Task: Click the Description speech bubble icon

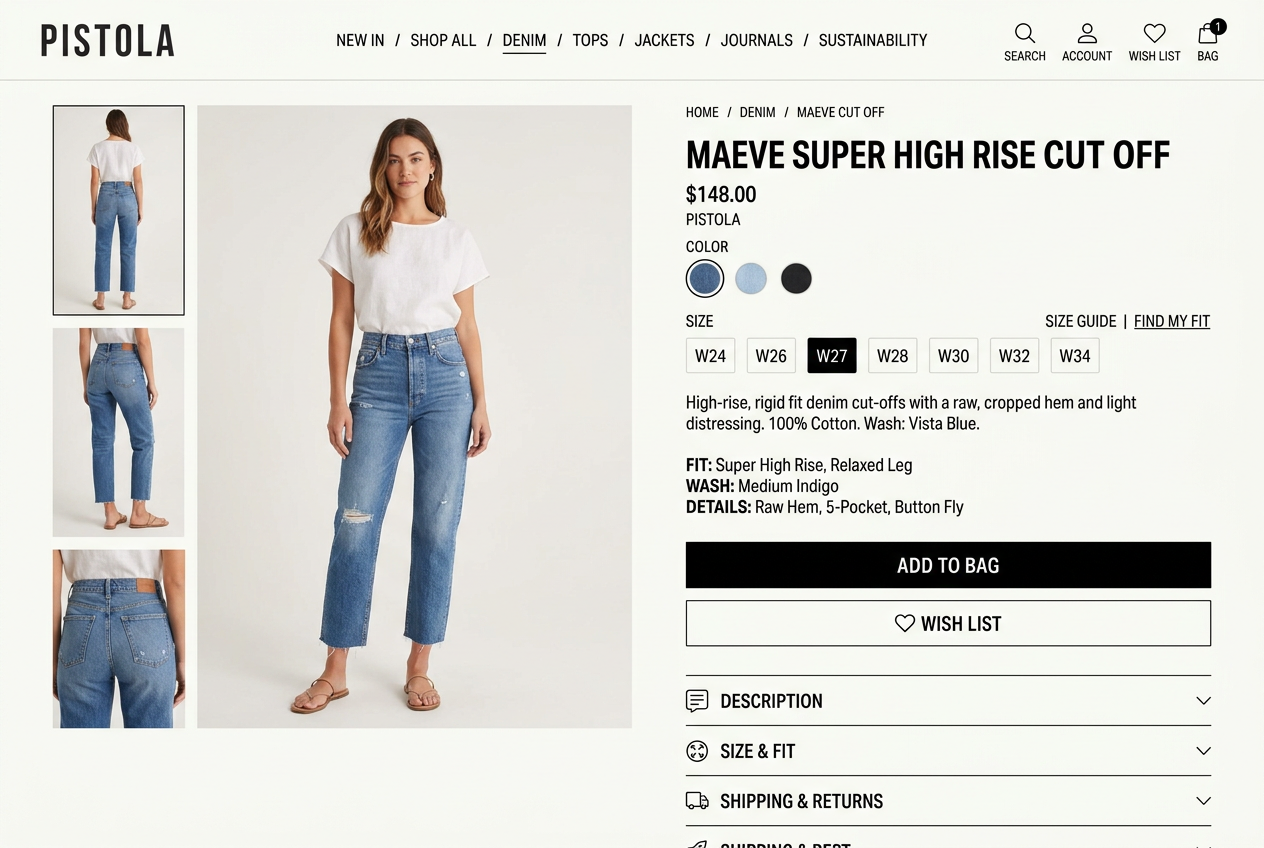Action: (697, 701)
